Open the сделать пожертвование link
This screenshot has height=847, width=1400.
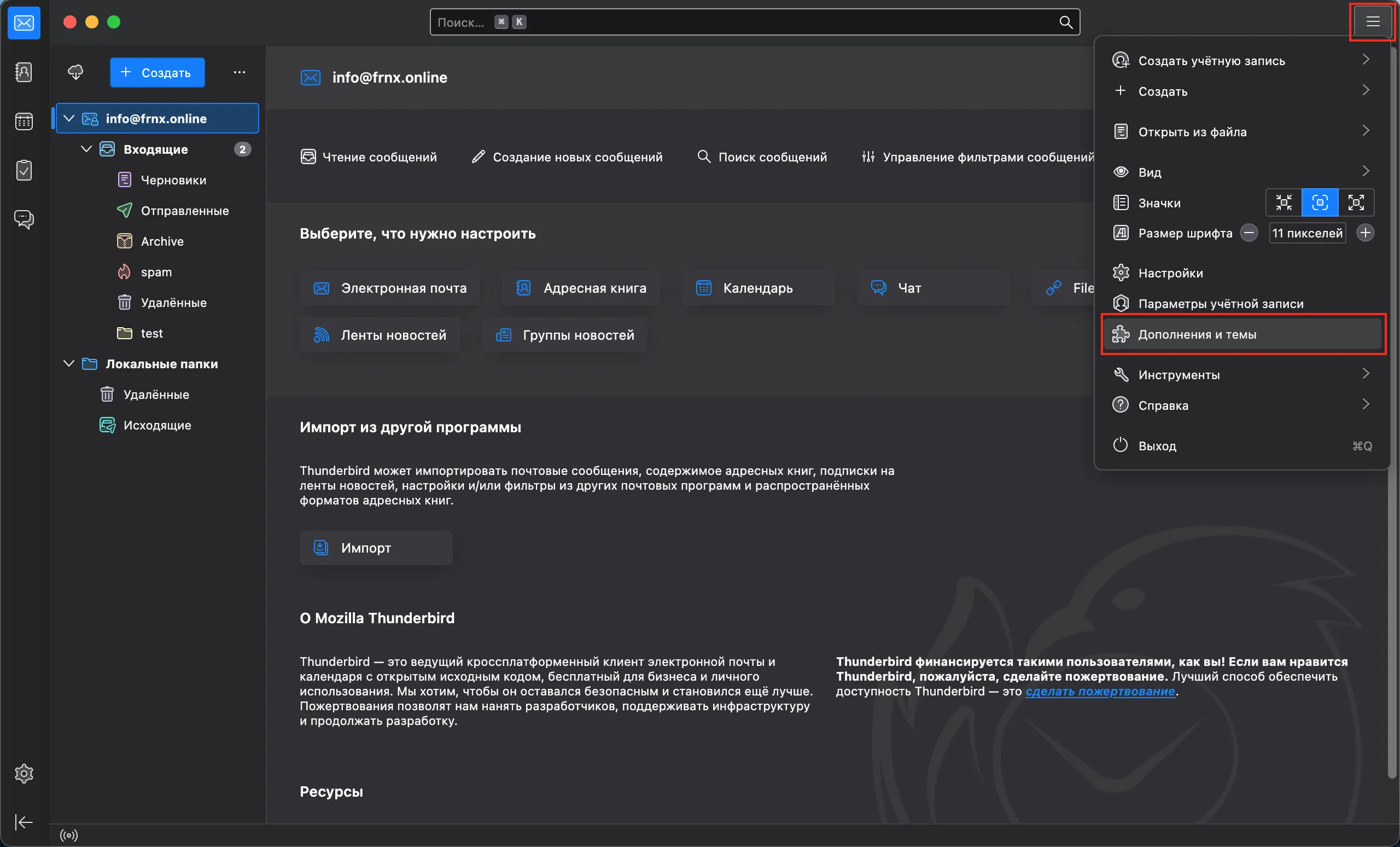[x=1099, y=691]
